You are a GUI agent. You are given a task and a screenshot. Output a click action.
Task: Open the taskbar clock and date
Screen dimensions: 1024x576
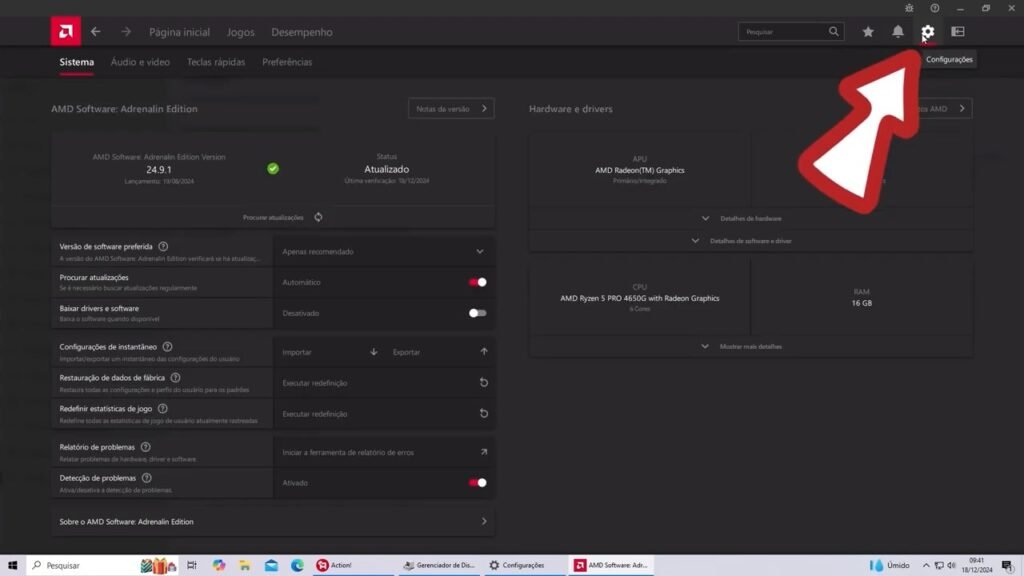pos(976,565)
